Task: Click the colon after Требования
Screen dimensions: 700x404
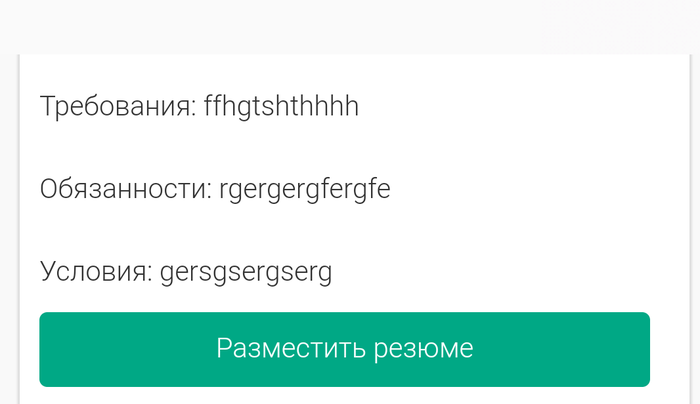Action: [x=193, y=108]
